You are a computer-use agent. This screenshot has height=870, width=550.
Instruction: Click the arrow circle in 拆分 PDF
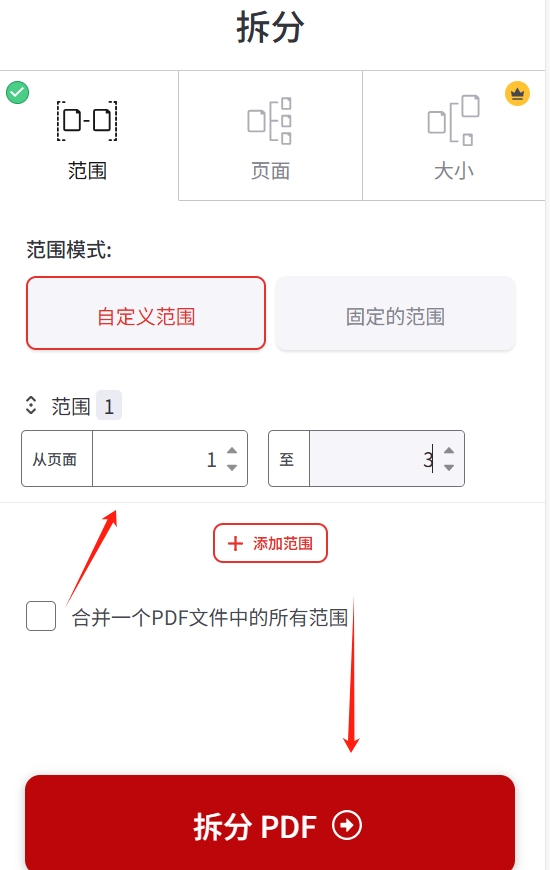click(x=347, y=825)
